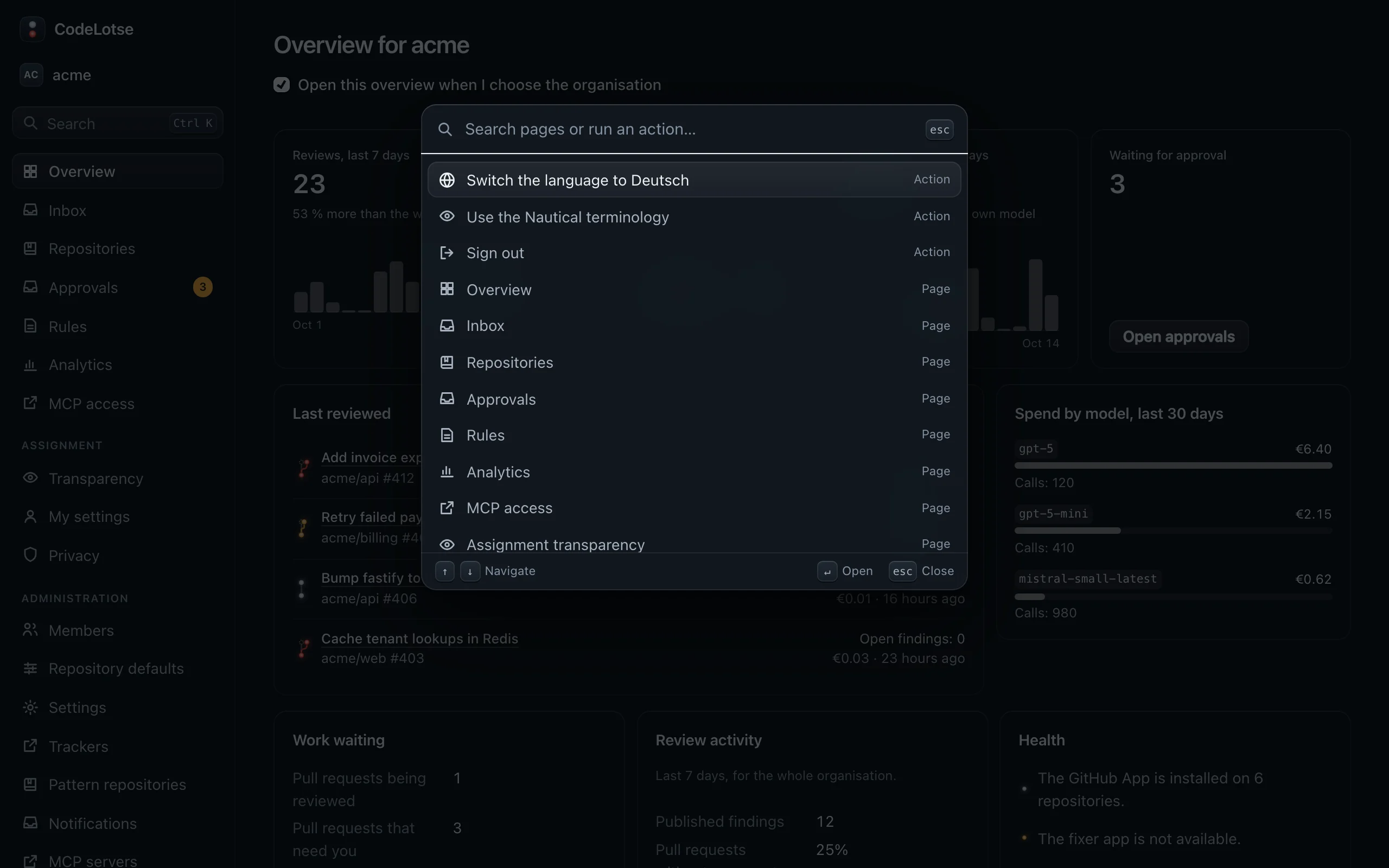This screenshot has height=868, width=1389.
Task: Click the document icon next to Rules in palette
Action: pyautogui.click(x=447, y=435)
